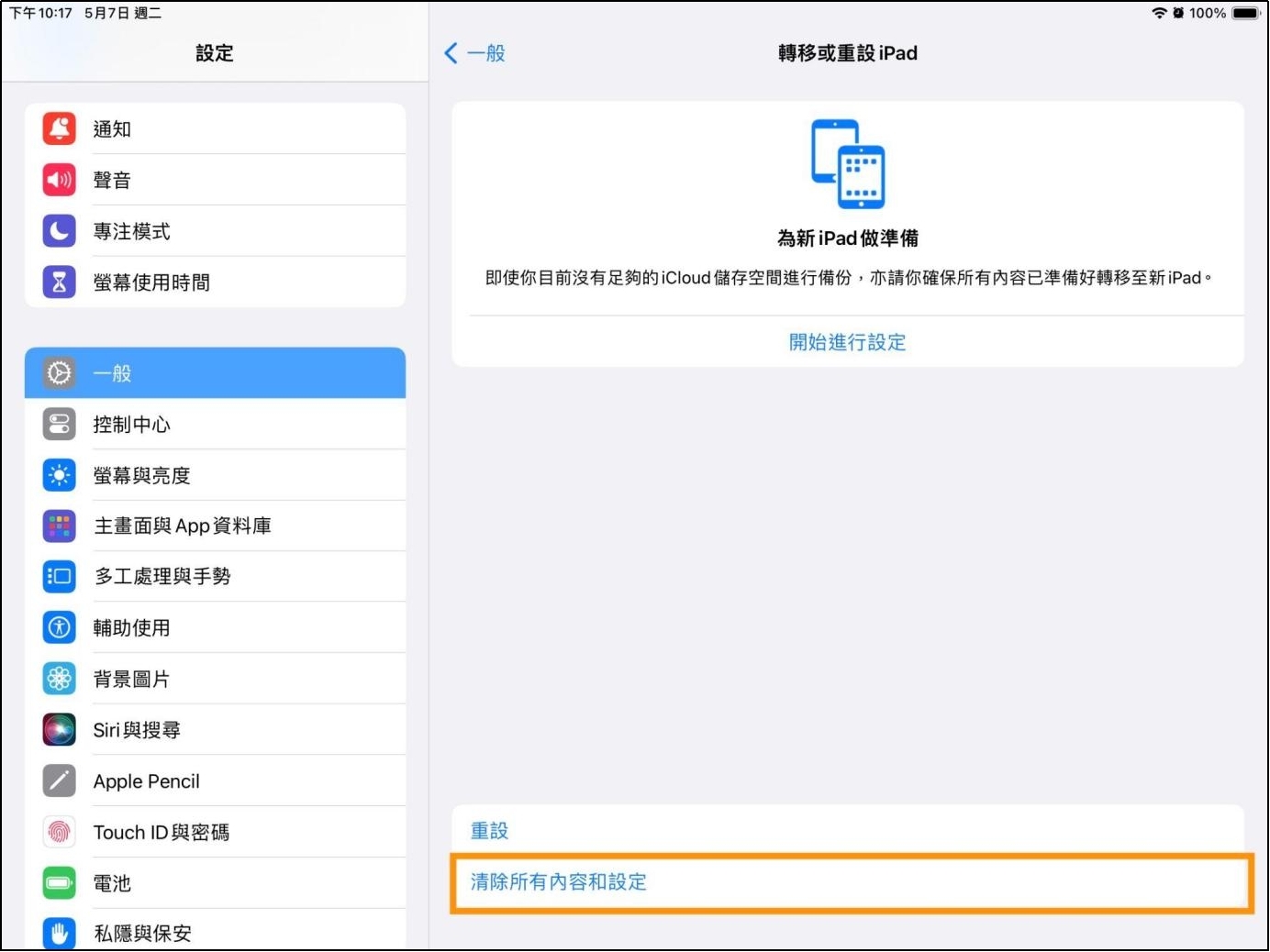Image resolution: width=1270 pixels, height=952 pixels.
Task: Open the Apple Pencil icon
Action: [60, 781]
